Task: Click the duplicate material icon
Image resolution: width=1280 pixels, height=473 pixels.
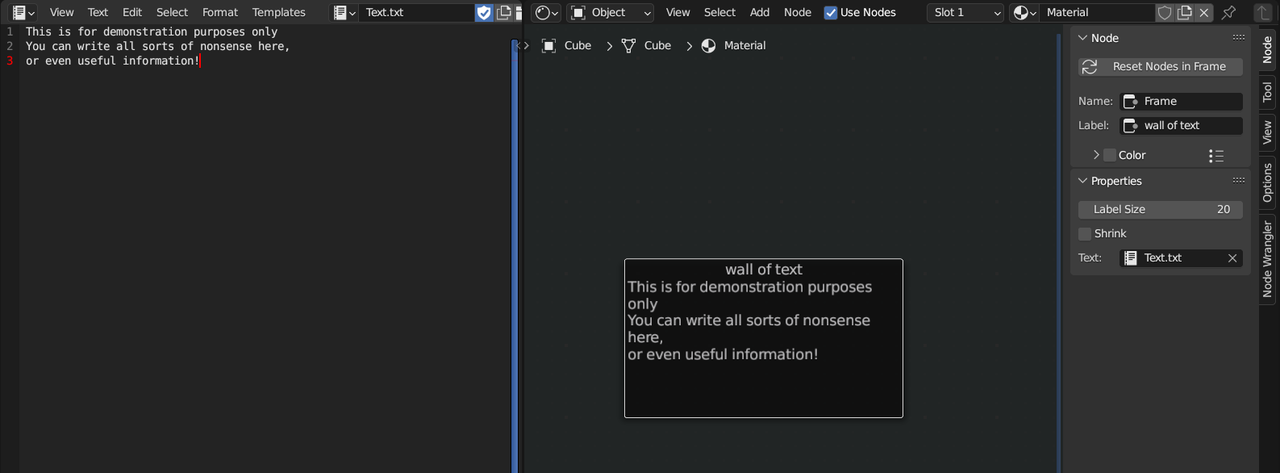Action: tap(1184, 12)
